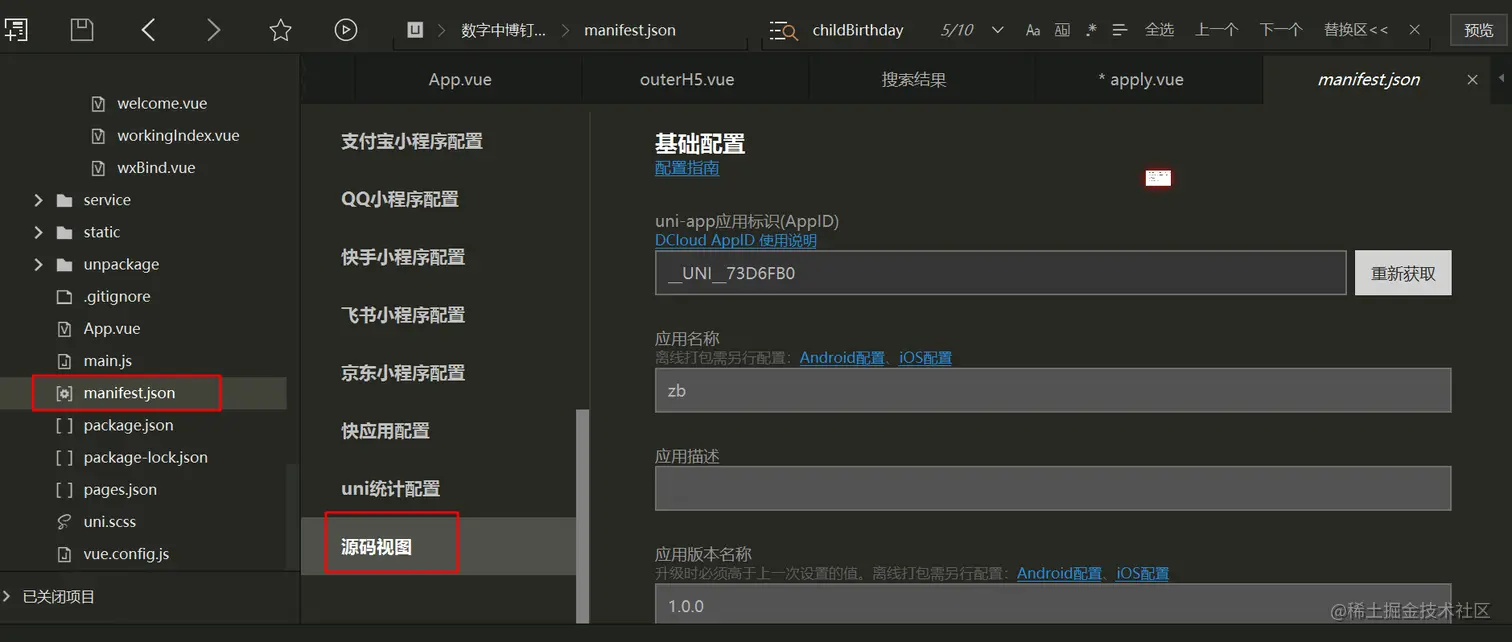
Task: Click the 预览 preview button
Action: pyautogui.click(x=1479, y=30)
